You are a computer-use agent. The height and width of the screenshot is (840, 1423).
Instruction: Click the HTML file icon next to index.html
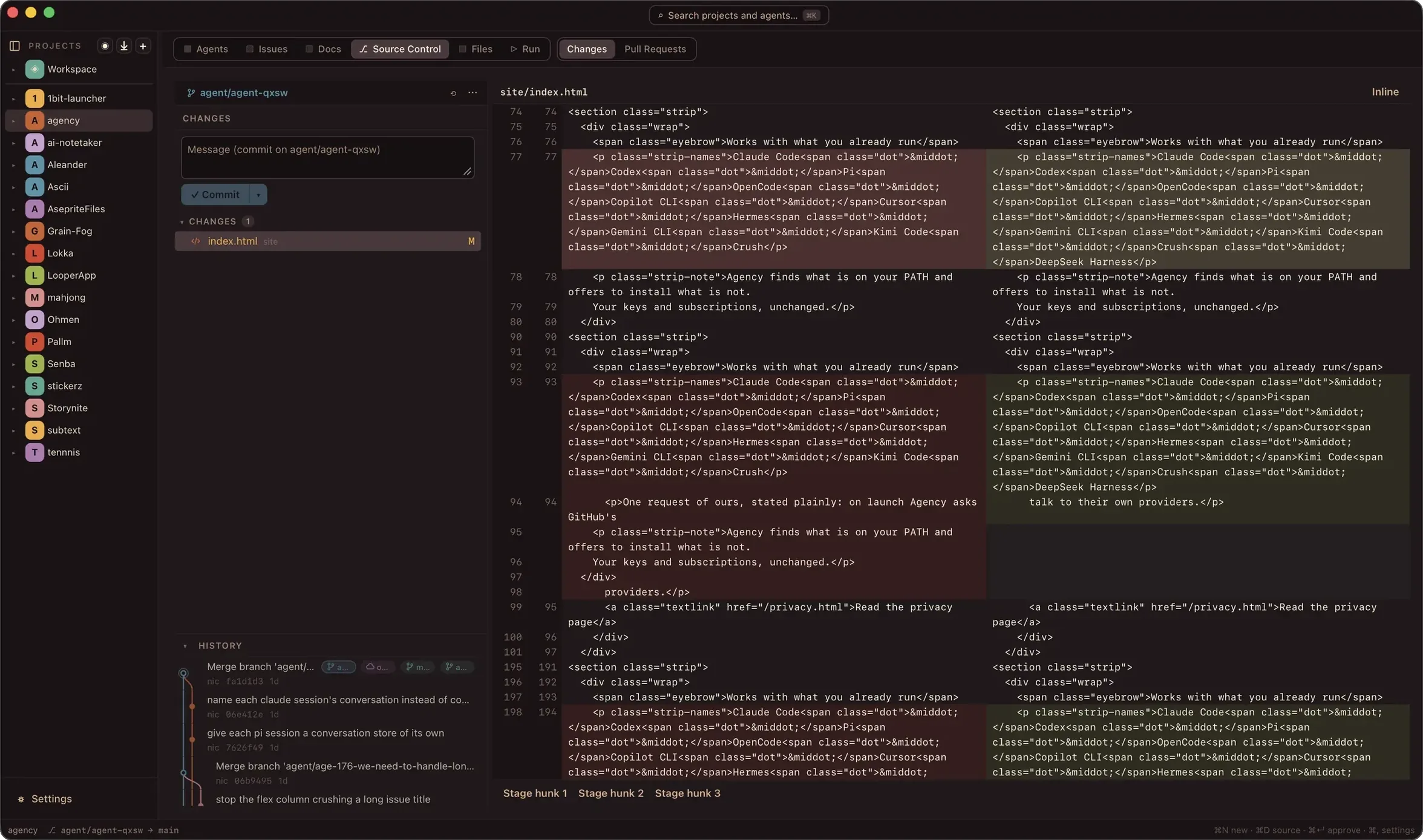coord(195,241)
